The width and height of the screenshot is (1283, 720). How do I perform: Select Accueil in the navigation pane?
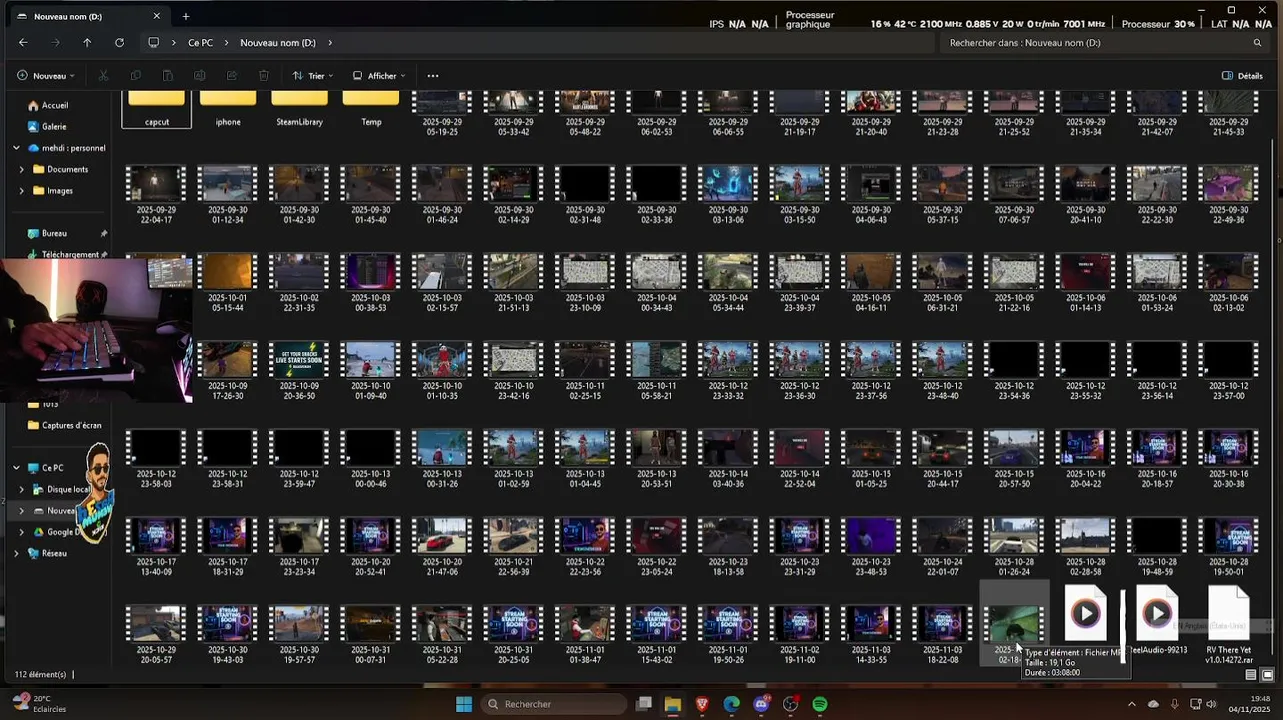(55, 105)
